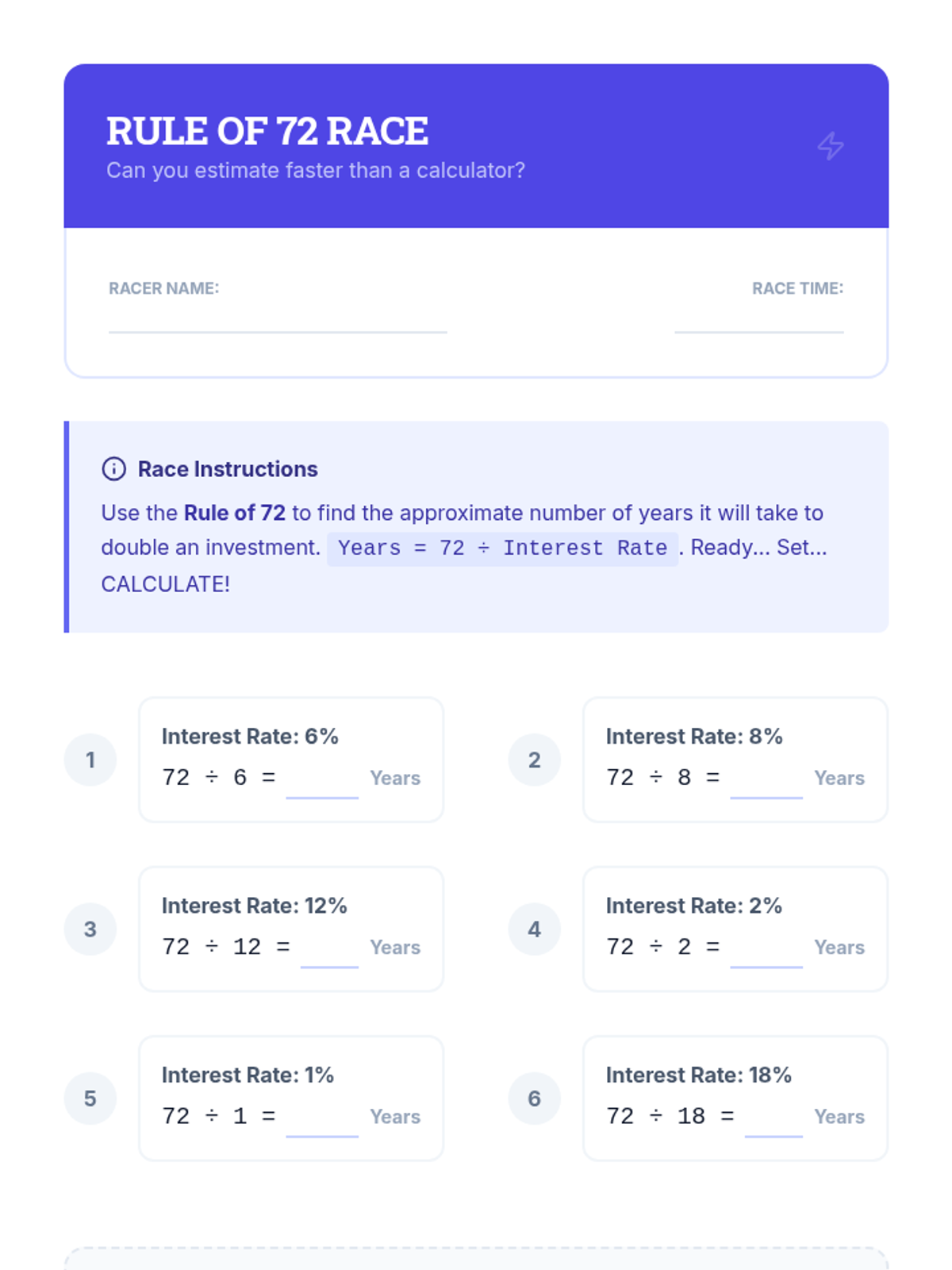Click the number 6 question badge
952x1270 pixels.
pos(535,1098)
